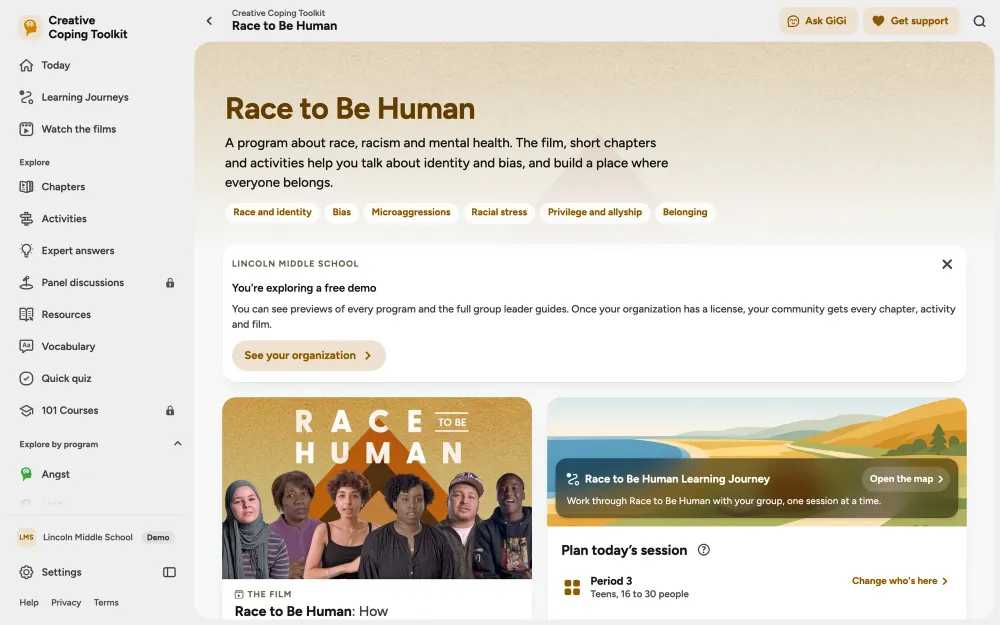The height and width of the screenshot is (625, 1000).
Task: Open the Angst program icon
Action: tap(26, 474)
